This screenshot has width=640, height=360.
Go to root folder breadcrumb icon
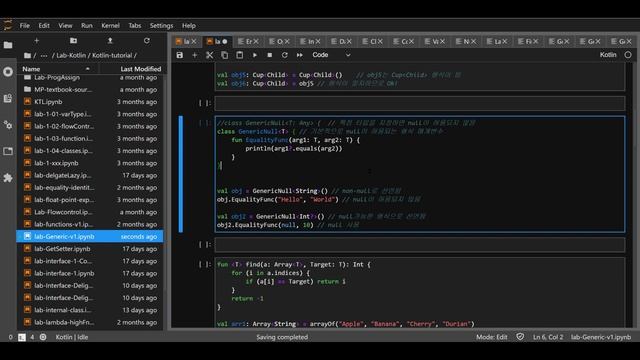(x=27, y=56)
